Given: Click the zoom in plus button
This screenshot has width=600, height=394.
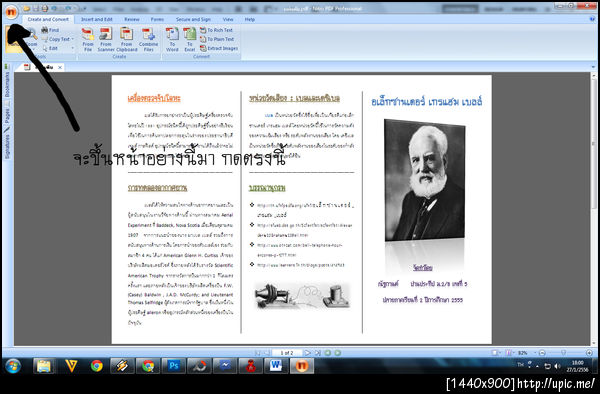Looking at the screenshot, I should (x=589, y=353).
